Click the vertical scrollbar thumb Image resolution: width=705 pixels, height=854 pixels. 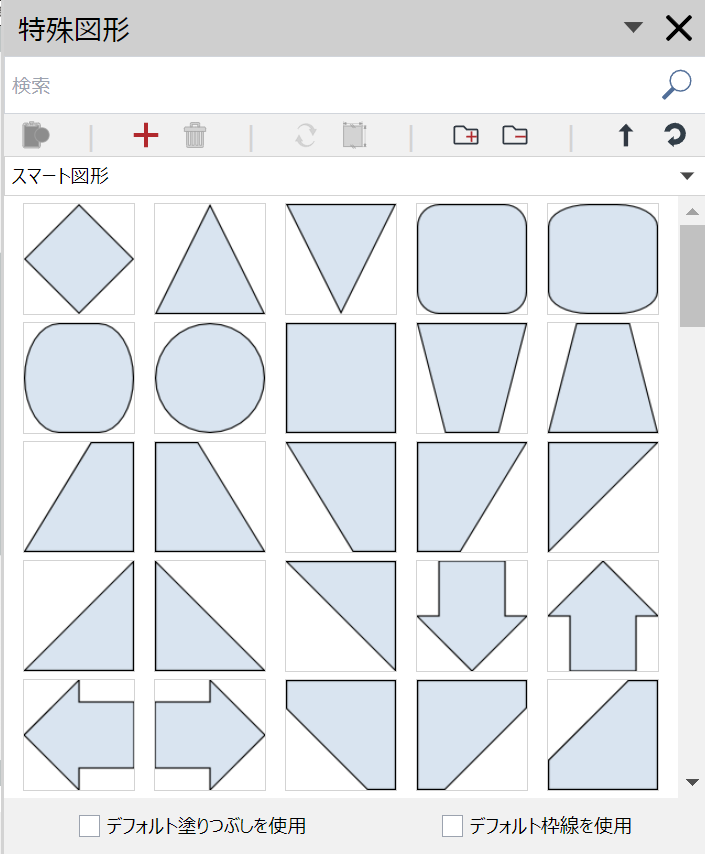point(692,276)
